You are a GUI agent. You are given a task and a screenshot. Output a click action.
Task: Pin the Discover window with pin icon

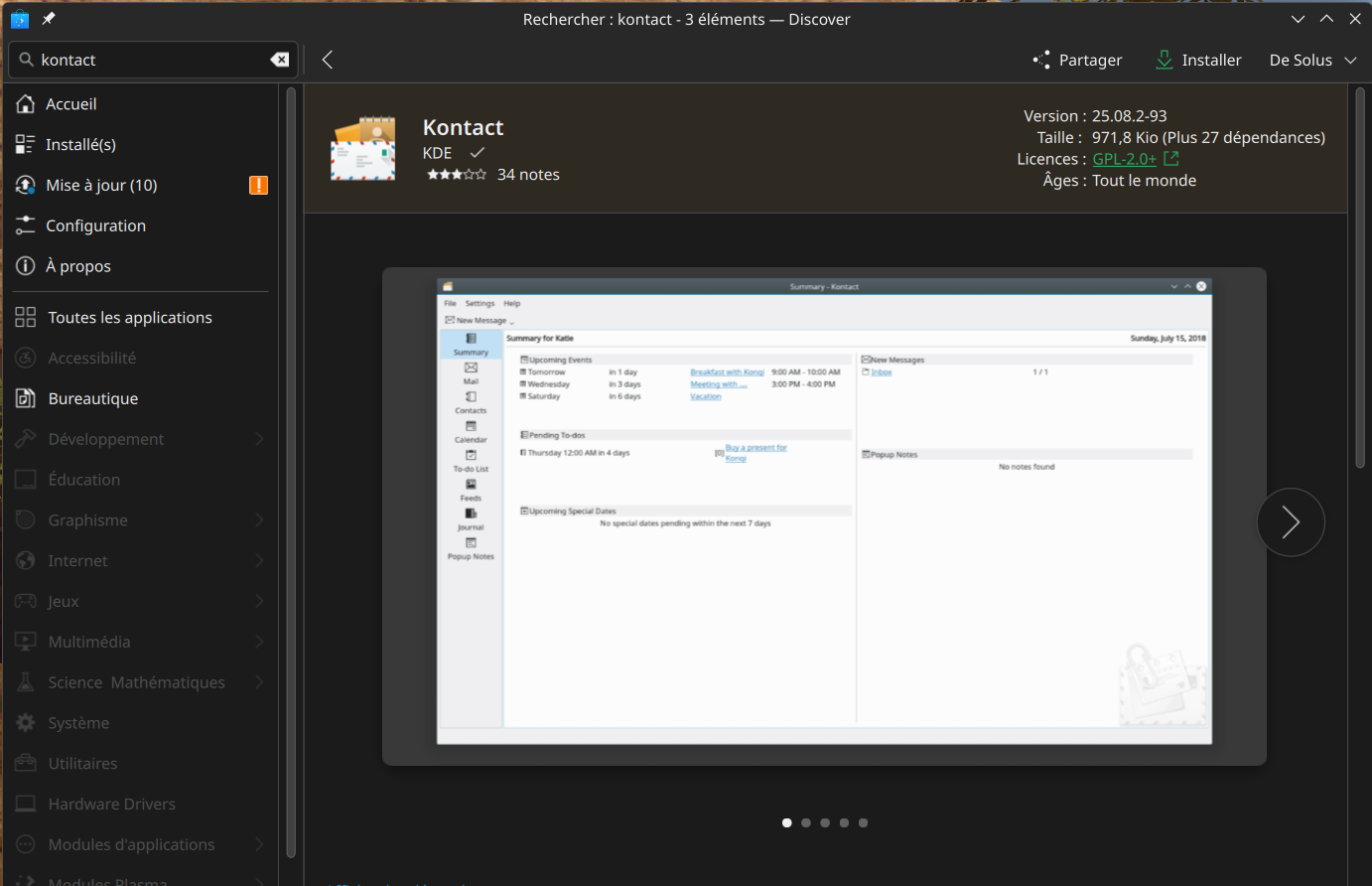[49, 19]
